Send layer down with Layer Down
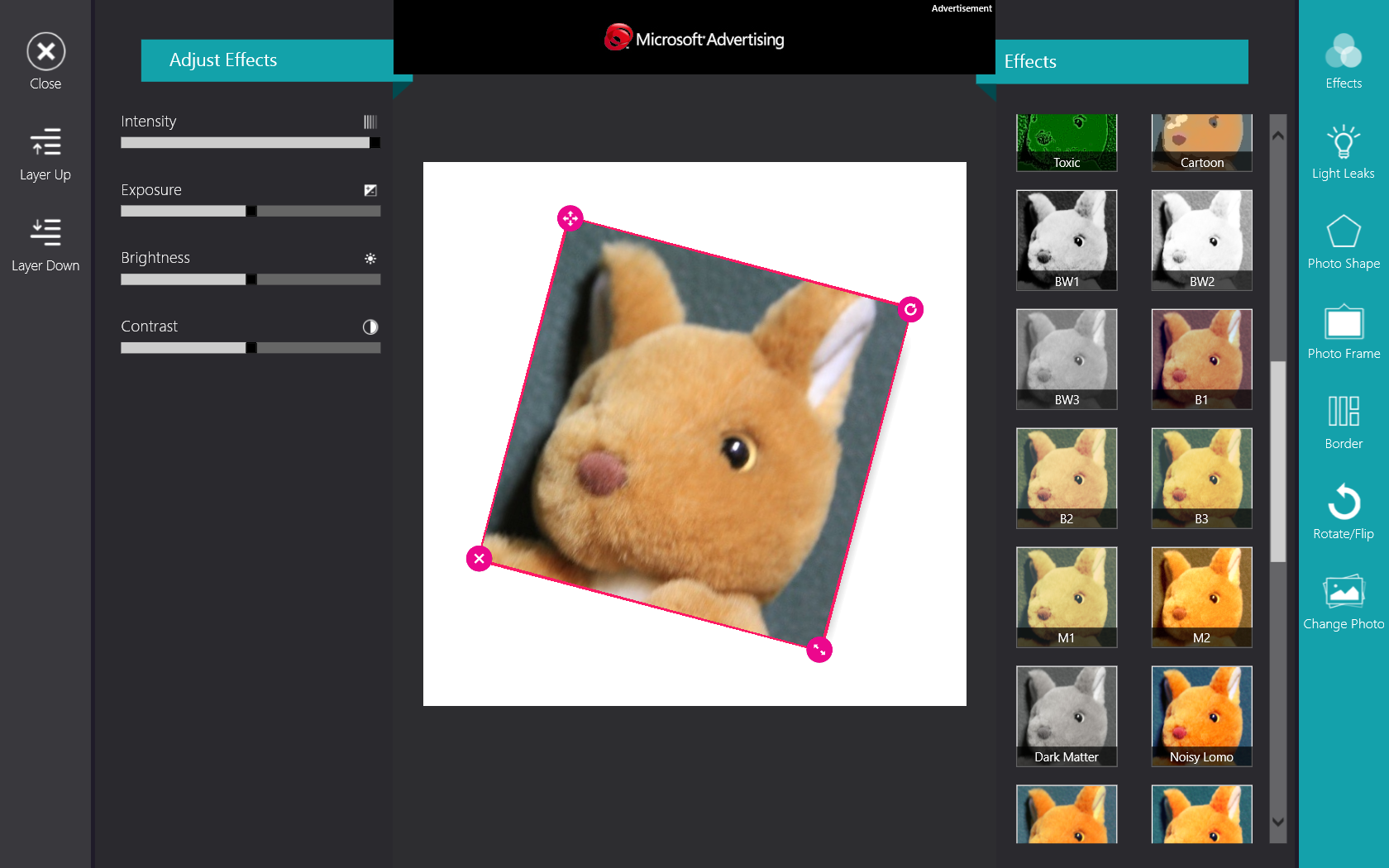1389x868 pixels. pos(45,232)
